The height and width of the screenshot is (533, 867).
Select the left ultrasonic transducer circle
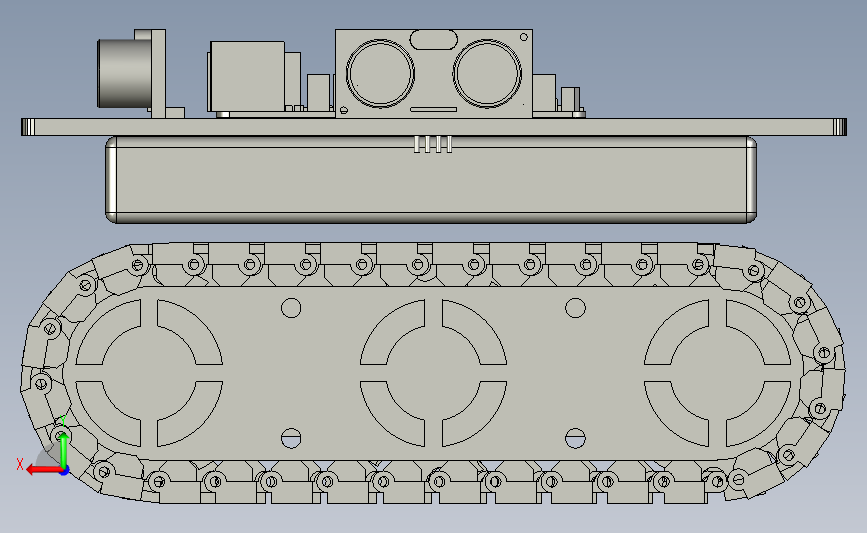pos(380,73)
